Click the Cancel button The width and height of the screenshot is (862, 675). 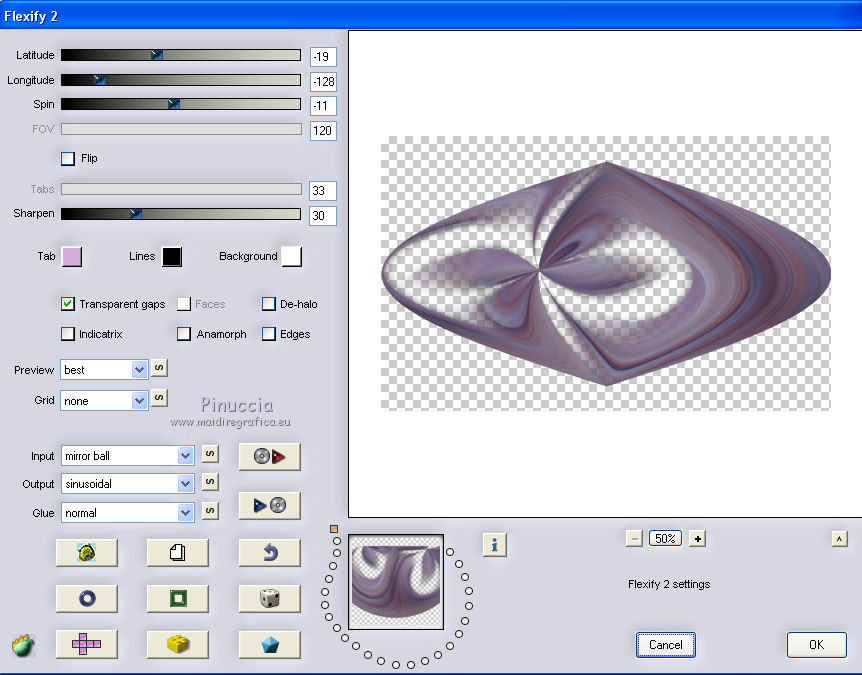pyautogui.click(x=666, y=645)
